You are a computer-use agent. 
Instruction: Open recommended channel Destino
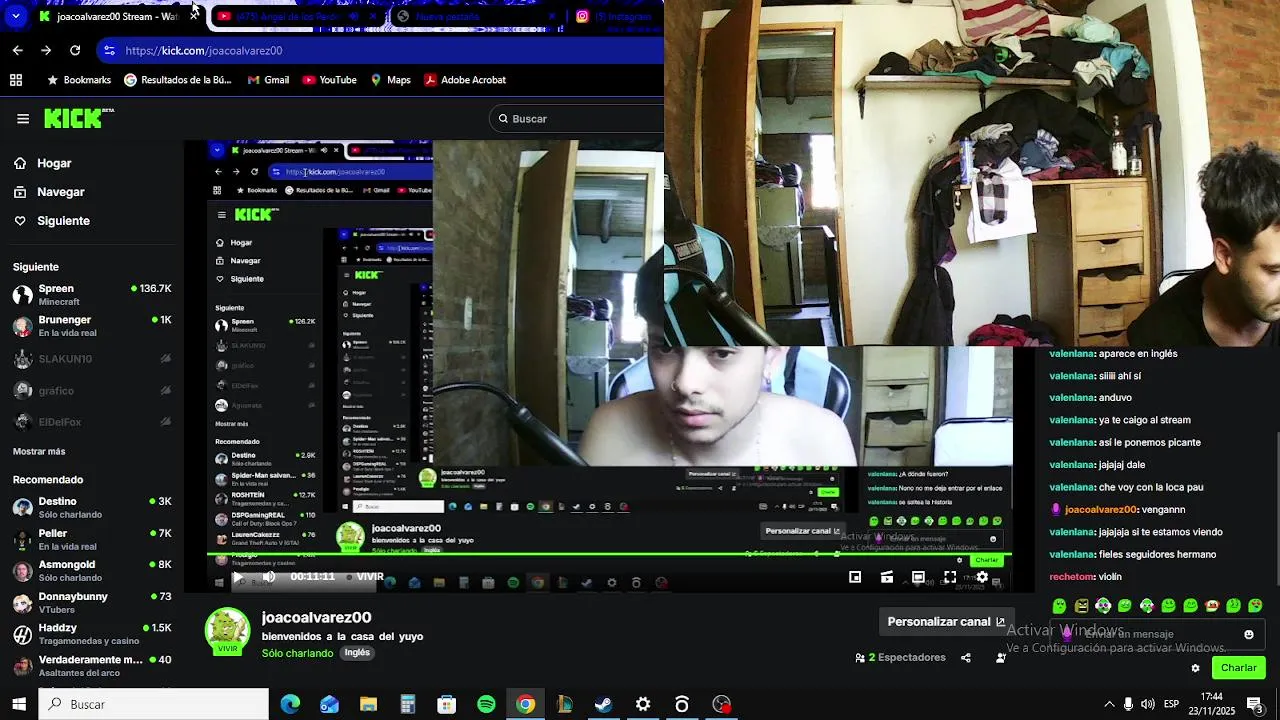(92, 507)
